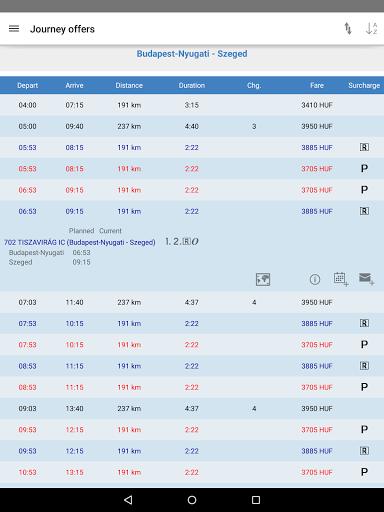
Task: Tap P surcharge icon on red 09:53 row
Action: click(364, 429)
